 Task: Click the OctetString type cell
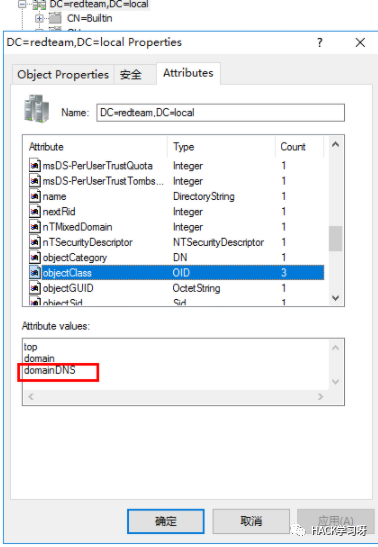[x=196, y=288]
